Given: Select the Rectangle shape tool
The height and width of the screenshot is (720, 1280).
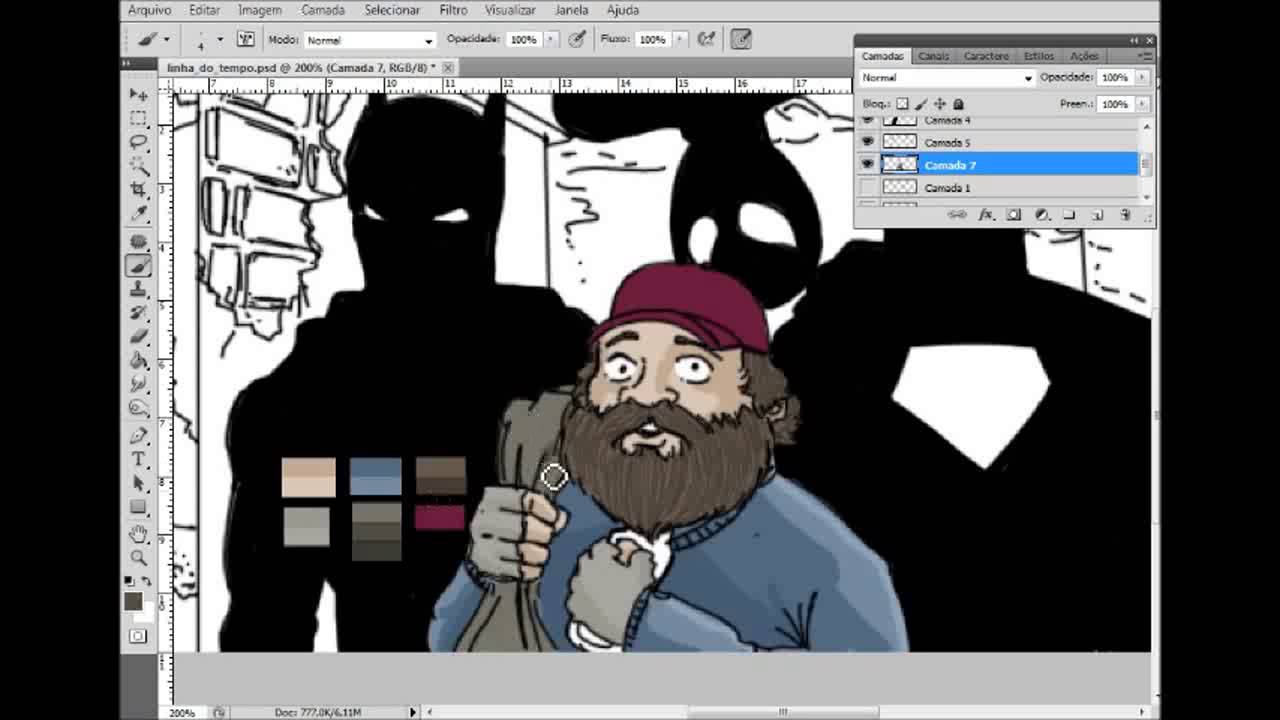Looking at the screenshot, I should pyautogui.click(x=138, y=508).
